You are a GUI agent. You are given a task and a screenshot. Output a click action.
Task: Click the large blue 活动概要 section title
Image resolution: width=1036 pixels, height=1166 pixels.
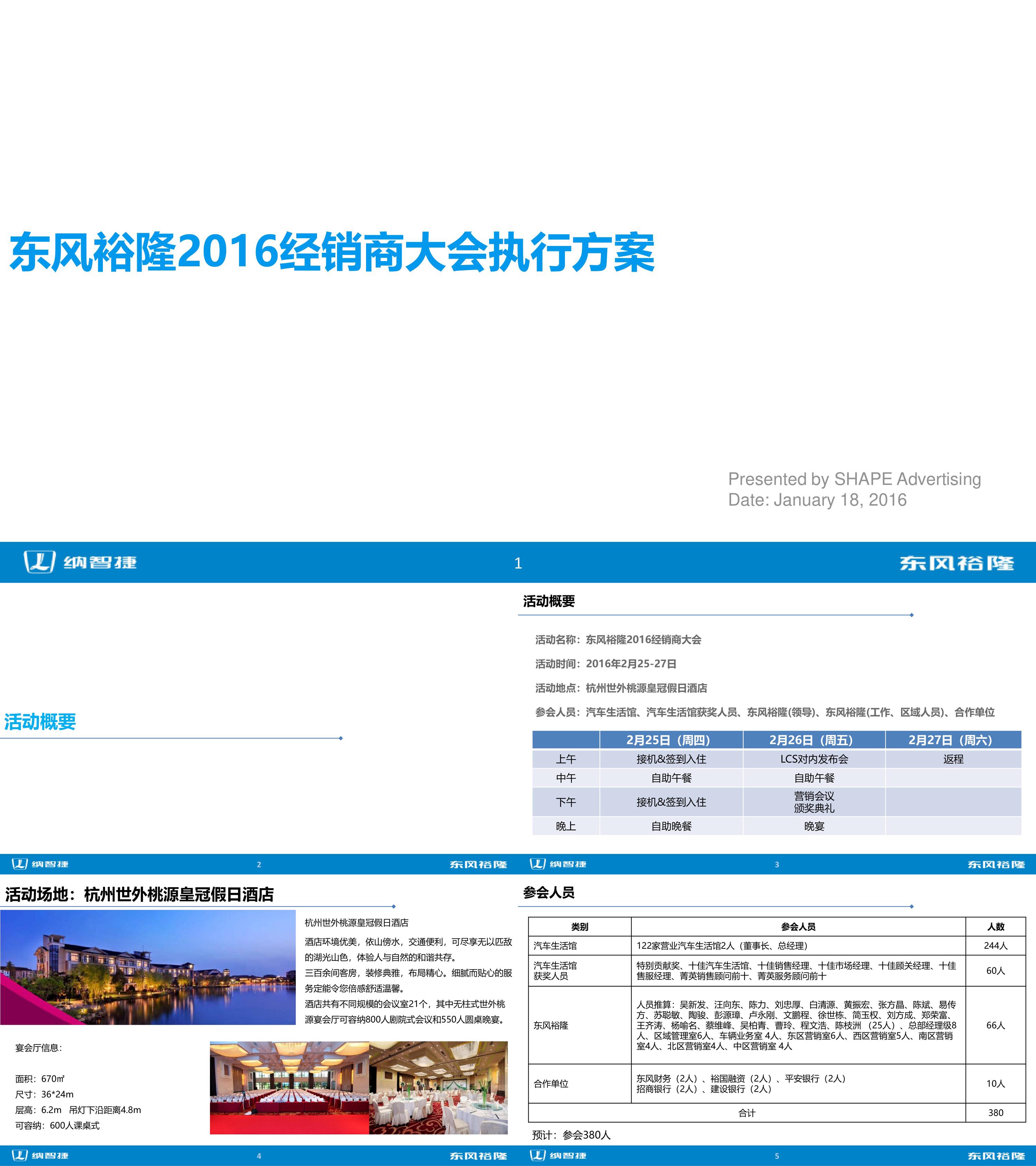tap(40, 721)
